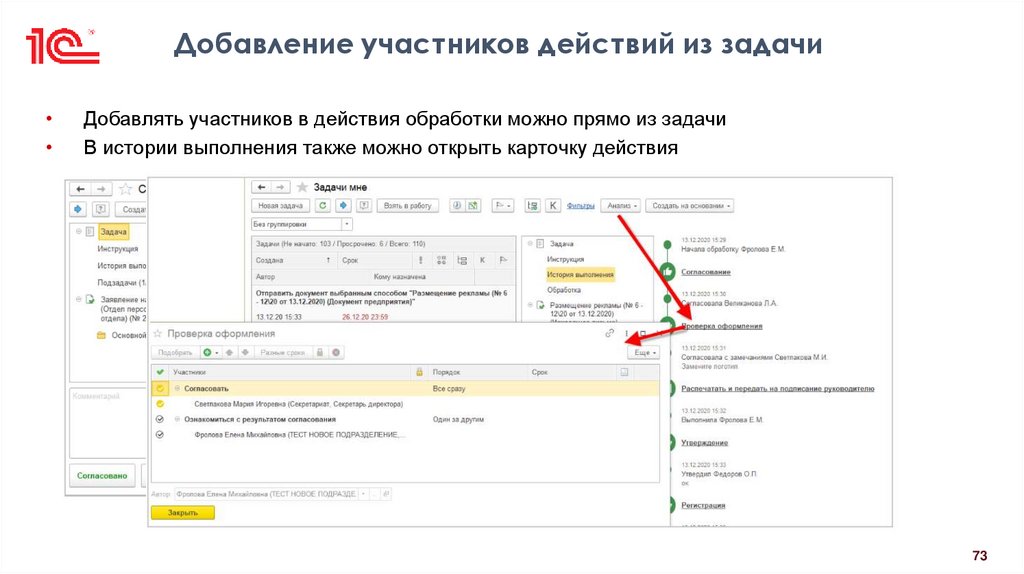Click the K toolbar button
This screenshot has height=574, width=1024.
(x=552, y=206)
